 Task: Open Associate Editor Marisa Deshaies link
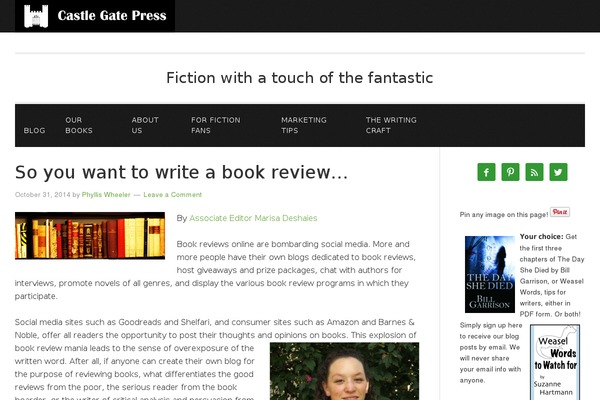[x=253, y=218]
